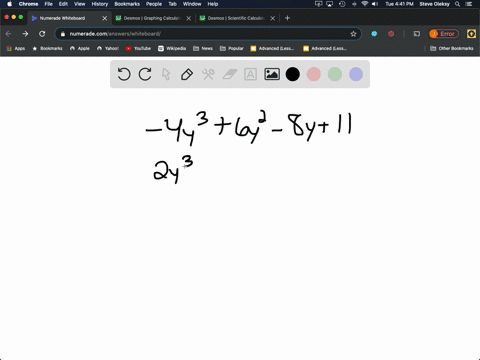Pick the pink pen color

314,74
